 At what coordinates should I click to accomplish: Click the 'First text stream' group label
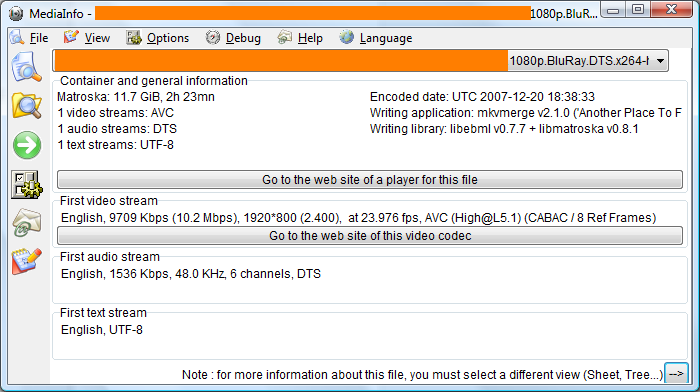(103, 313)
